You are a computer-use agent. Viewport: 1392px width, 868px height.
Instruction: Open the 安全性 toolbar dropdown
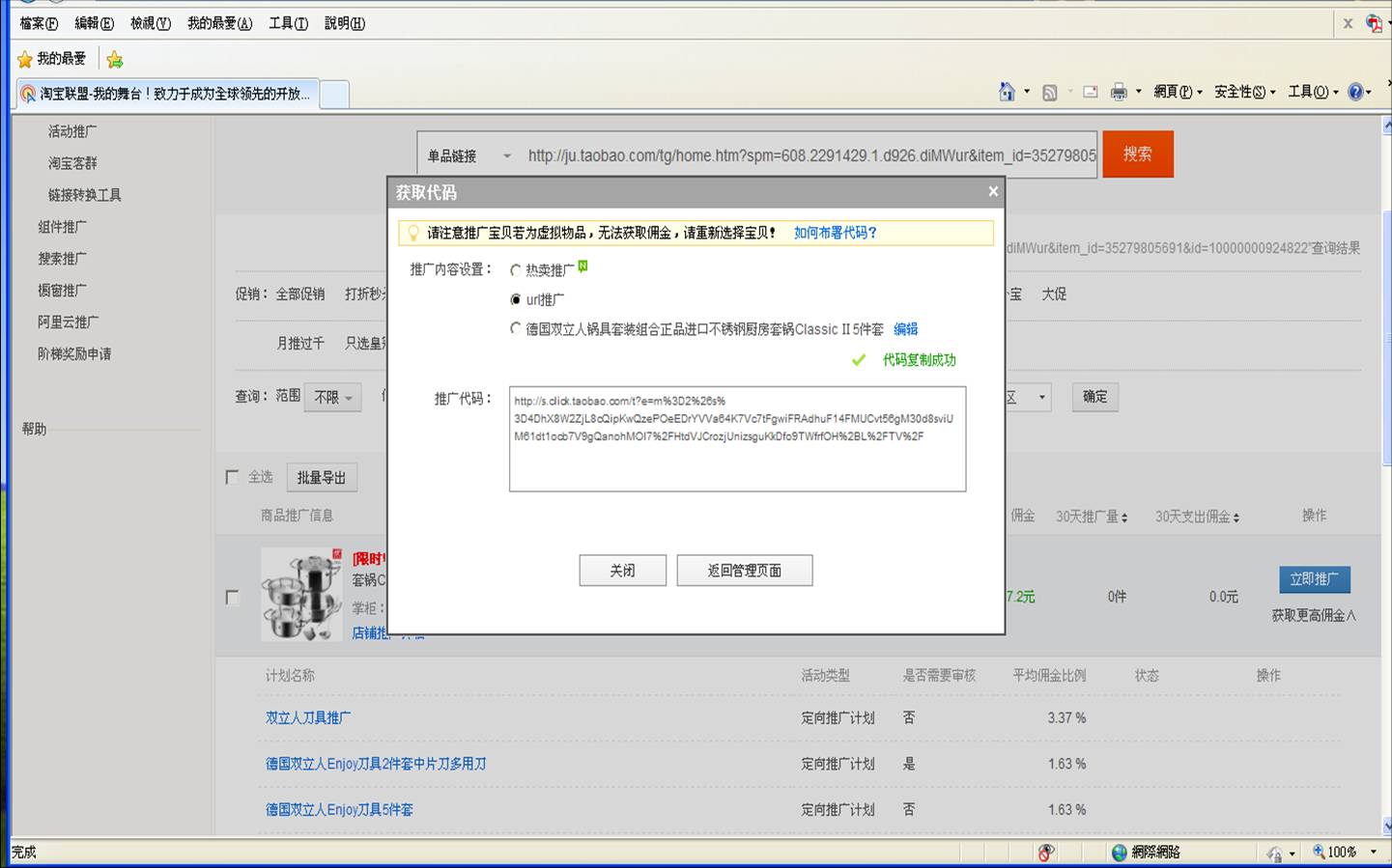1244,92
